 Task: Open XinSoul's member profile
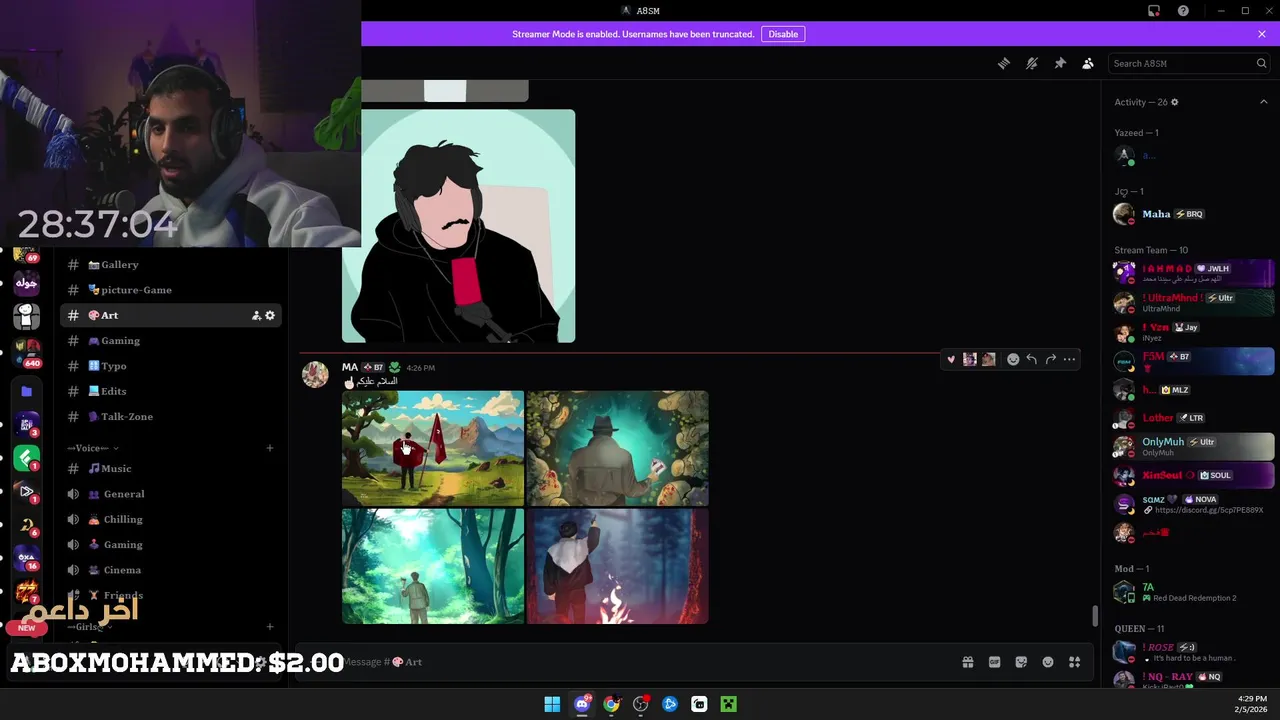tap(1193, 475)
